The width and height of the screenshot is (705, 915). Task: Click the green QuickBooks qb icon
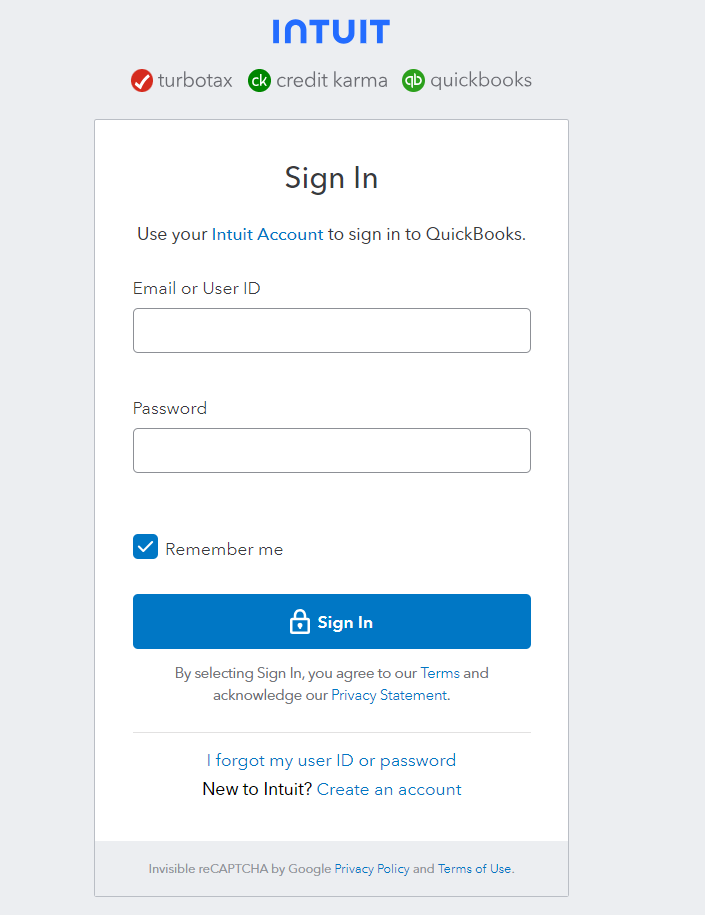click(413, 81)
